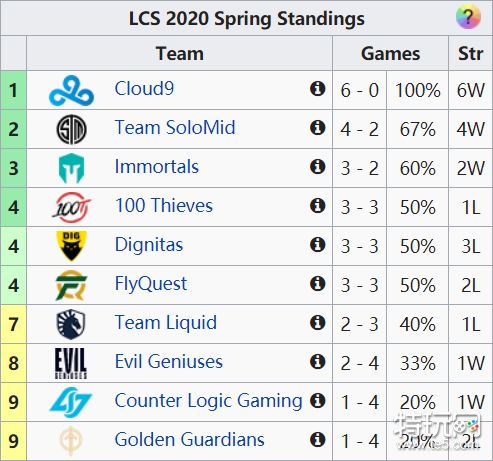Click the Games column header
Viewport: 493px width, 461px height.
(390, 53)
